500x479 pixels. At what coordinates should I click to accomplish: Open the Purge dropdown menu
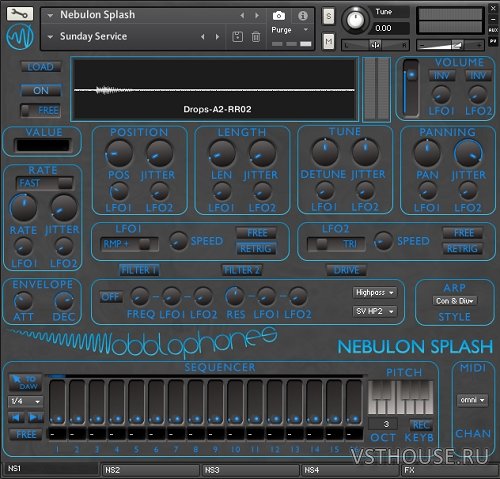(x=289, y=30)
